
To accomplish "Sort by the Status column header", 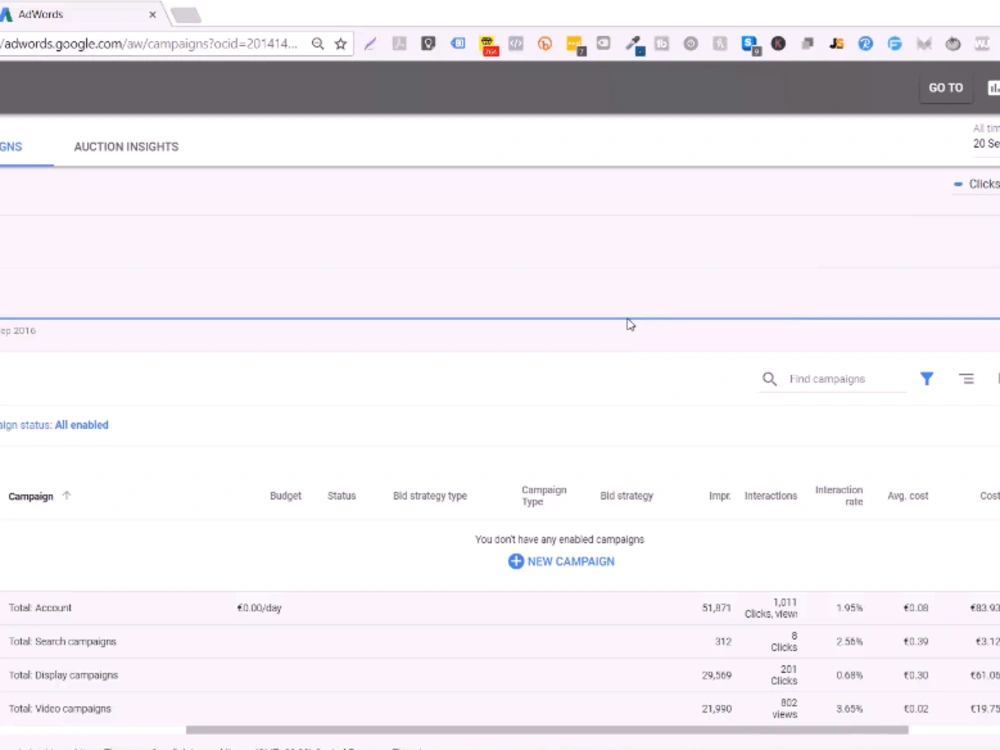I will [x=341, y=496].
